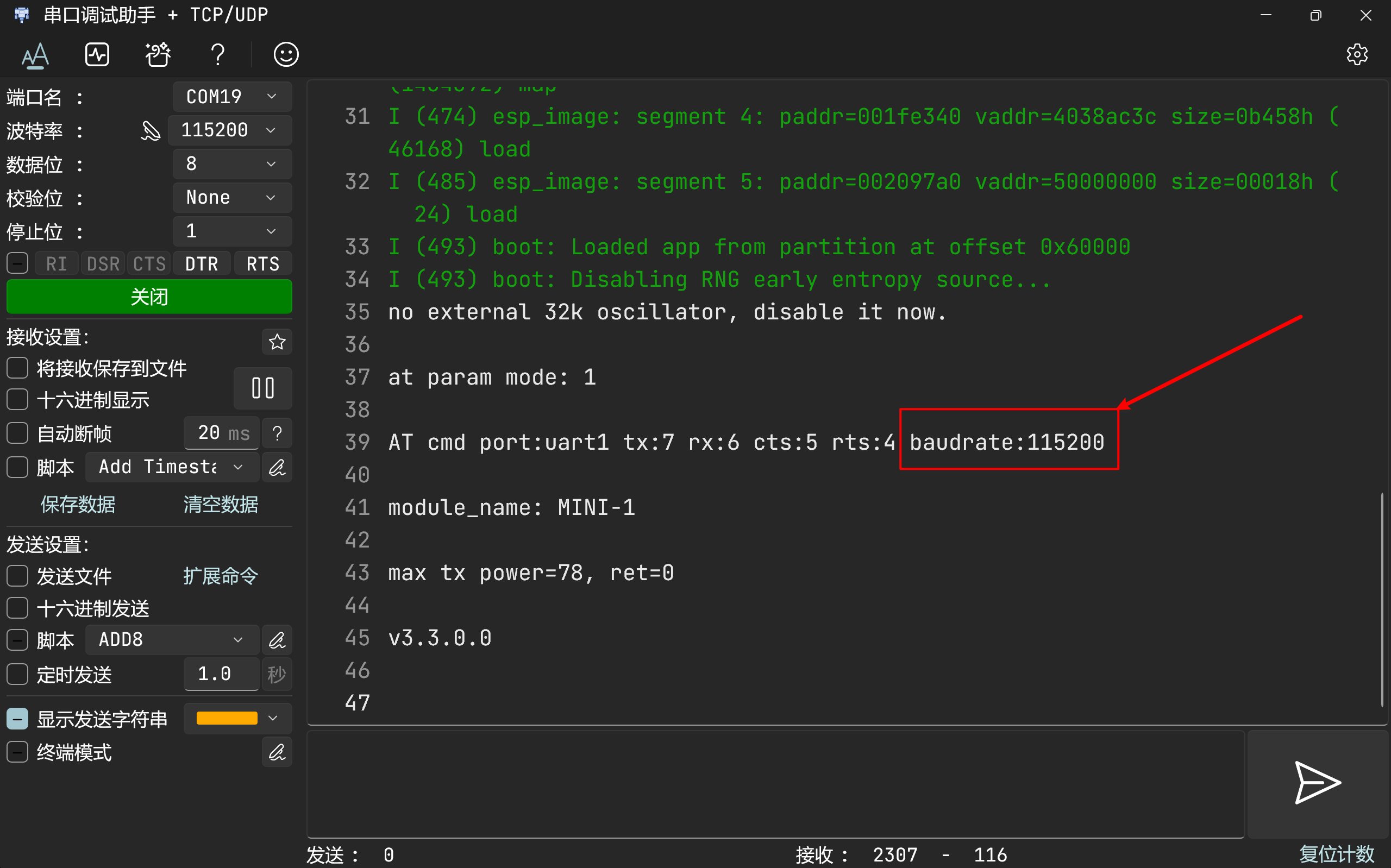The image size is (1391, 868).
Task: Click the 1.0 timed send interval field
Action: tap(222, 674)
